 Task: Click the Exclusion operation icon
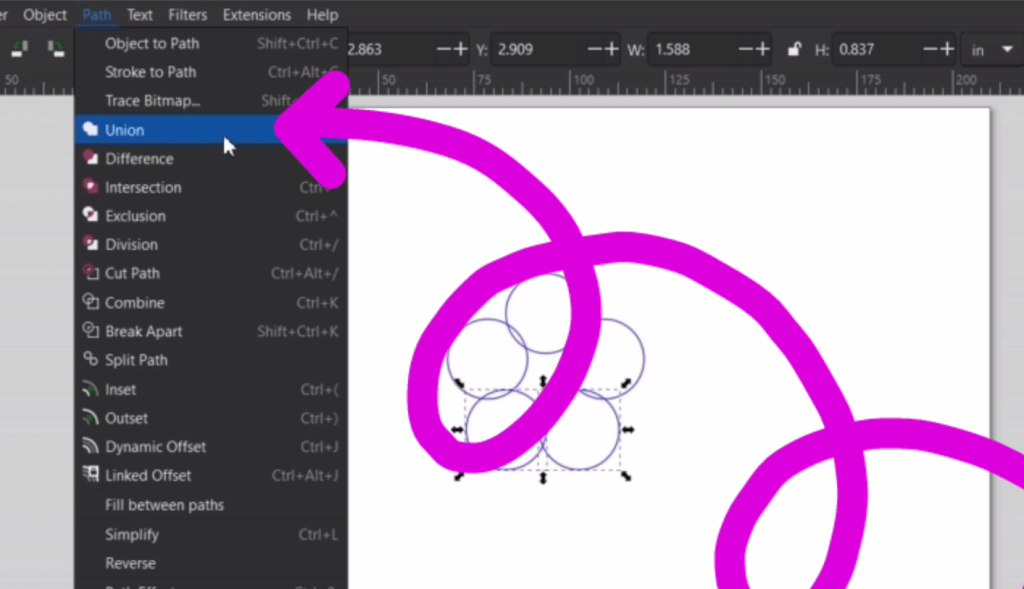pyautogui.click(x=90, y=215)
